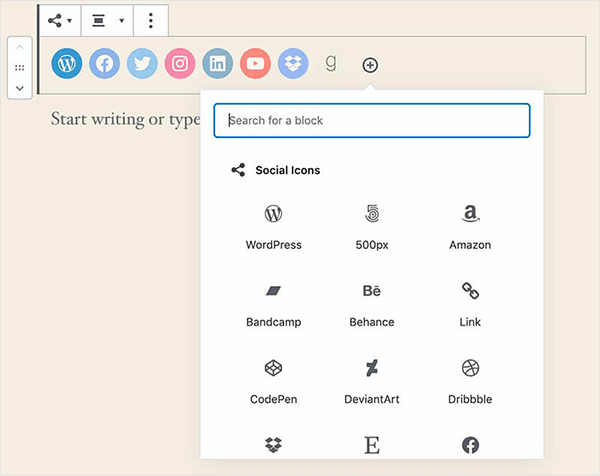Click the Twitter bird icon

point(142,64)
